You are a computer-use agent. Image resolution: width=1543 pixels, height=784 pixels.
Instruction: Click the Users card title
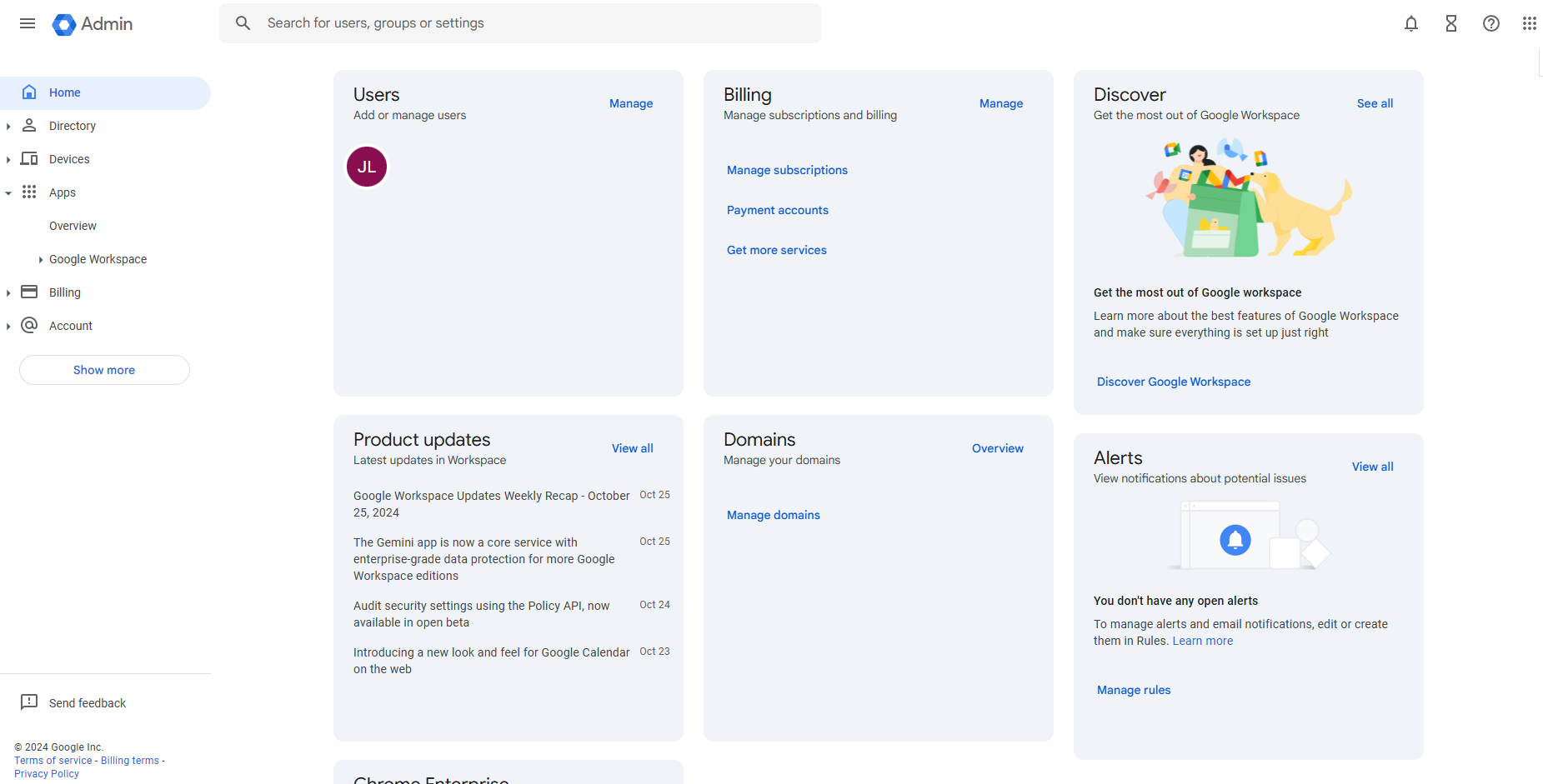377,95
